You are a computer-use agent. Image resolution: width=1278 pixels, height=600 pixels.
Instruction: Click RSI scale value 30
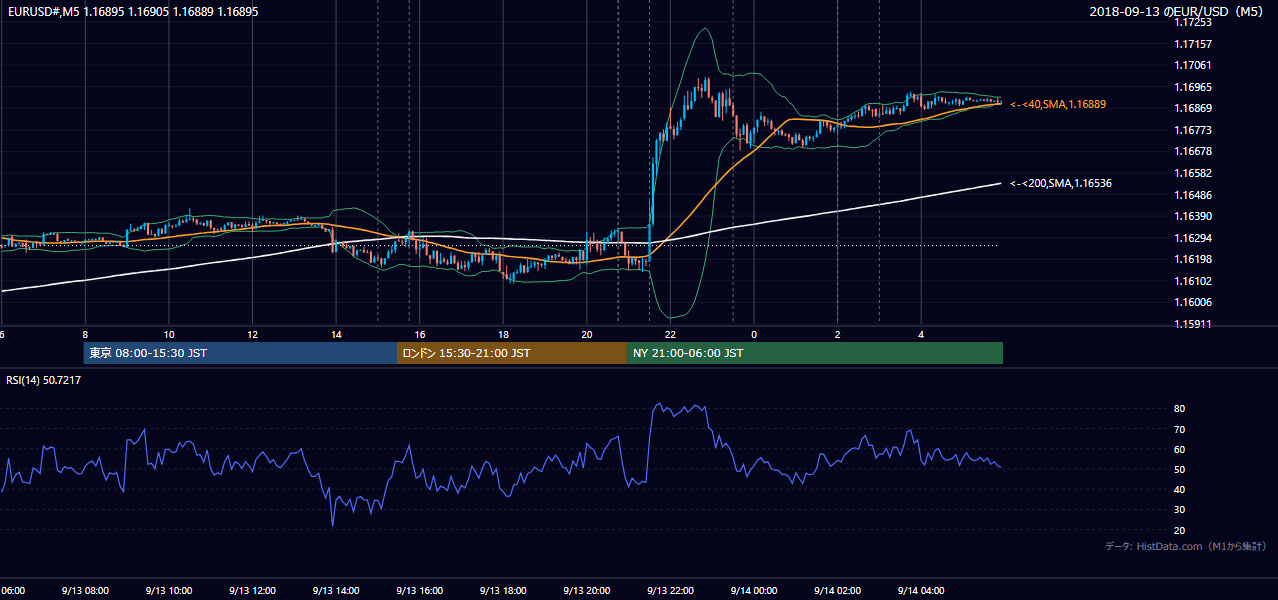pyautogui.click(x=1180, y=509)
